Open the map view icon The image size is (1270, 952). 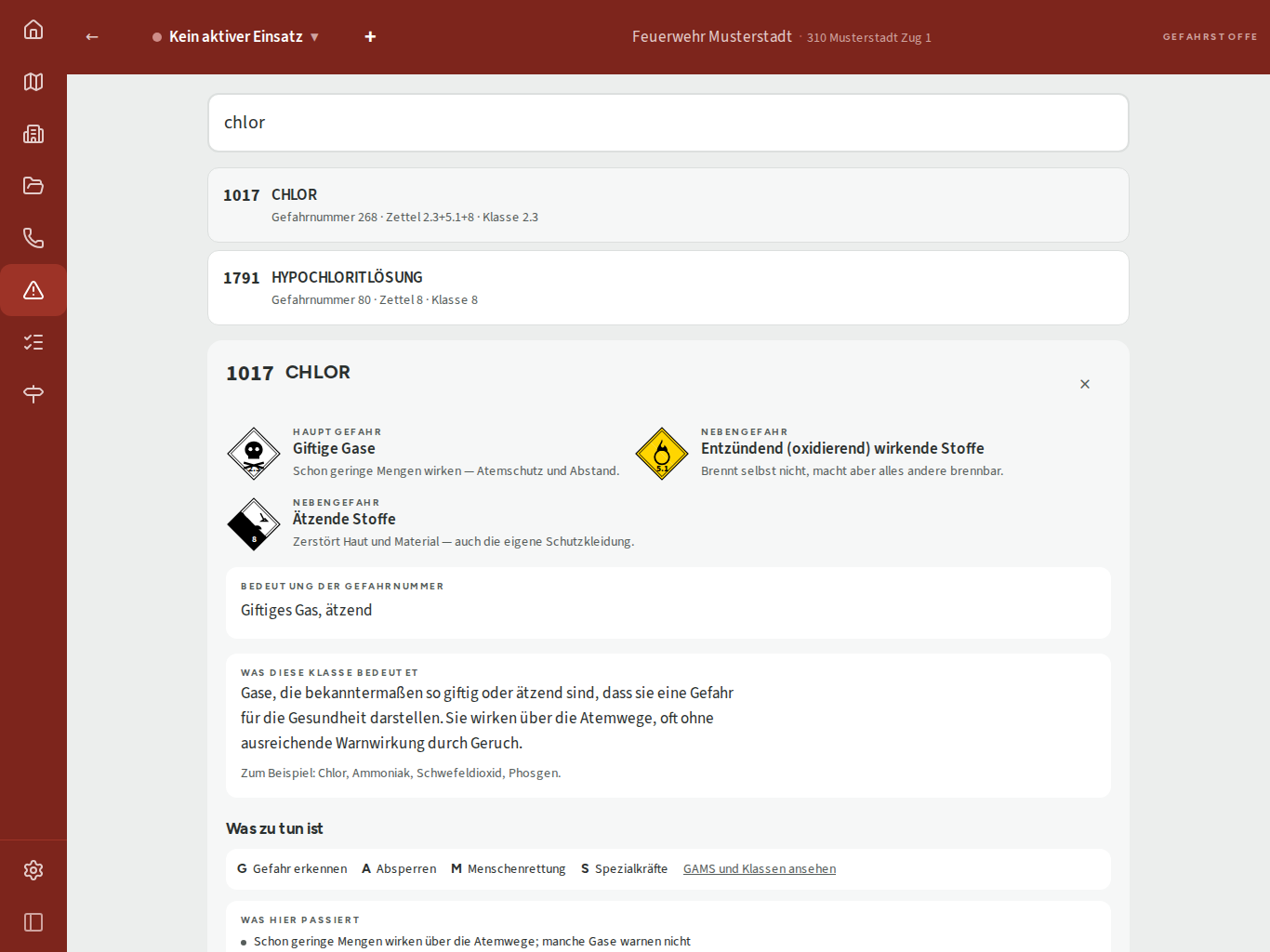tap(33, 82)
